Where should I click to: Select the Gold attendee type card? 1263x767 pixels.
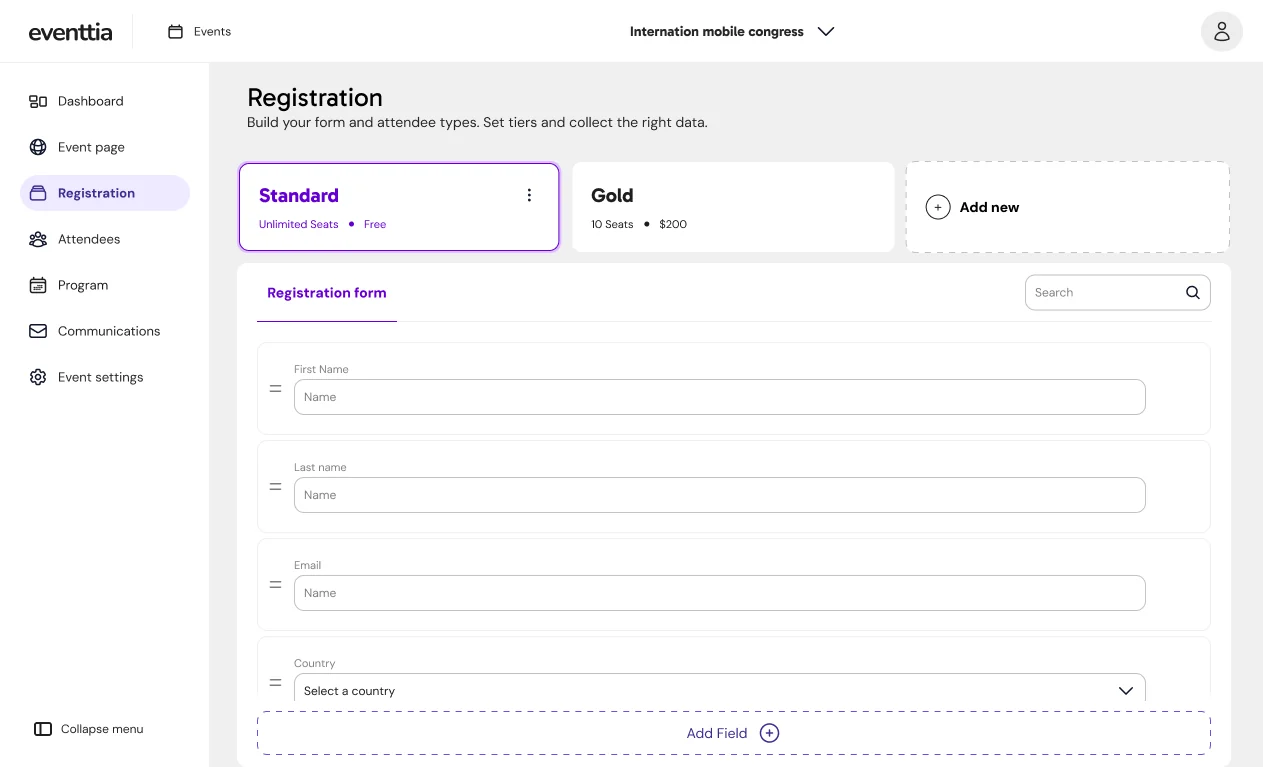[x=733, y=207]
